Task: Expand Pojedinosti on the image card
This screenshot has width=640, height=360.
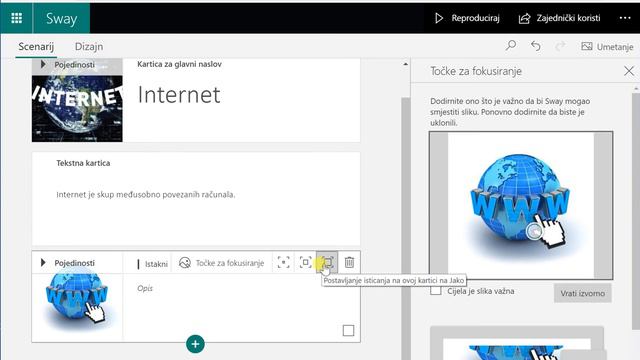Action: [x=69, y=263]
